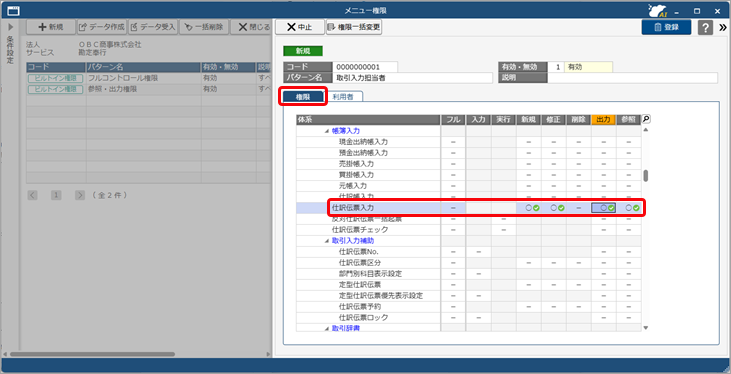Click the データ受入 toolbar button
This screenshot has height=374, width=731.
point(152,27)
